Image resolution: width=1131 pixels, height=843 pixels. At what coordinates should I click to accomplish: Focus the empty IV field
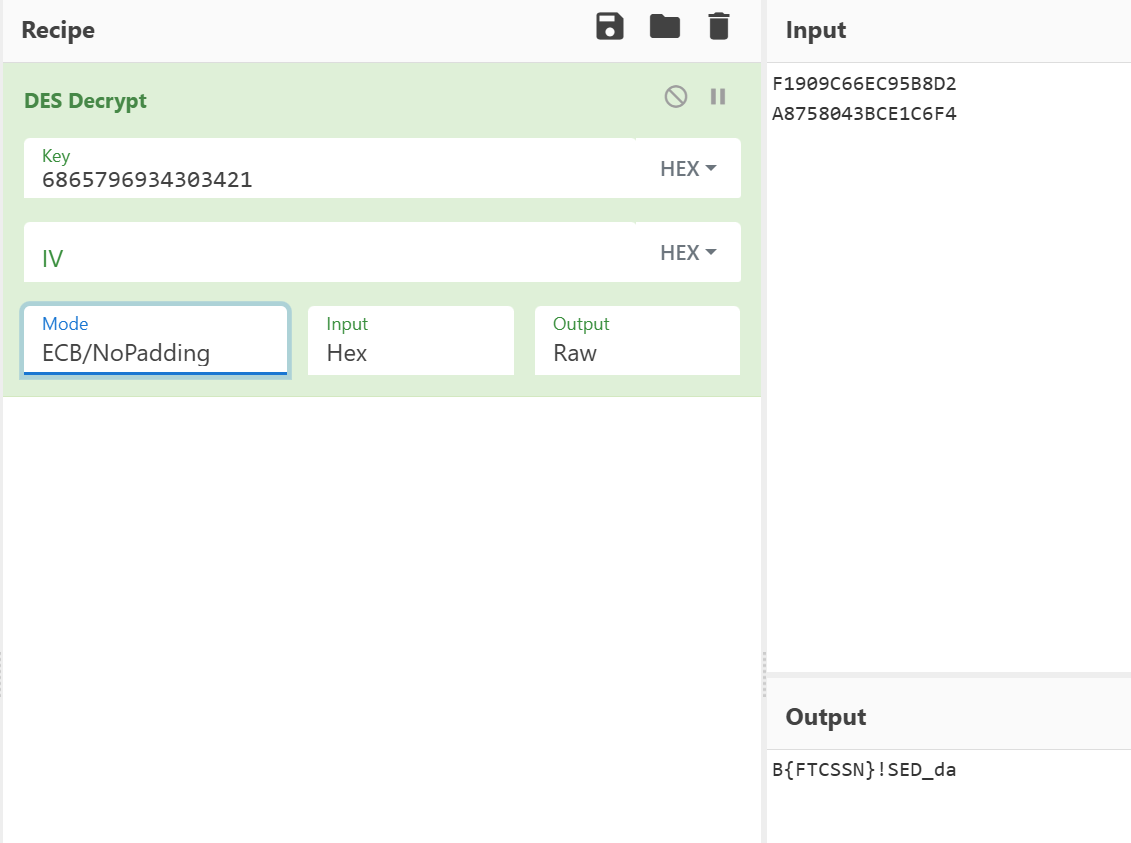pos(330,257)
